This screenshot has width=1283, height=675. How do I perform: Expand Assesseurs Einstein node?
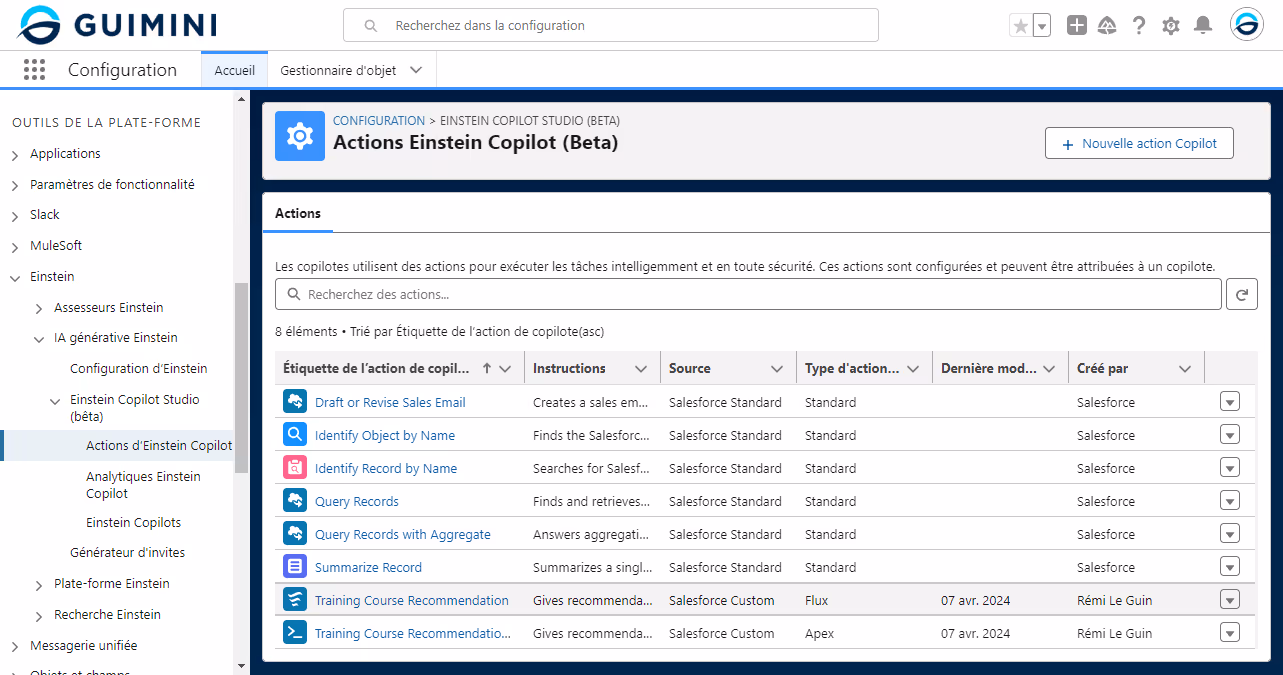click(x=39, y=308)
